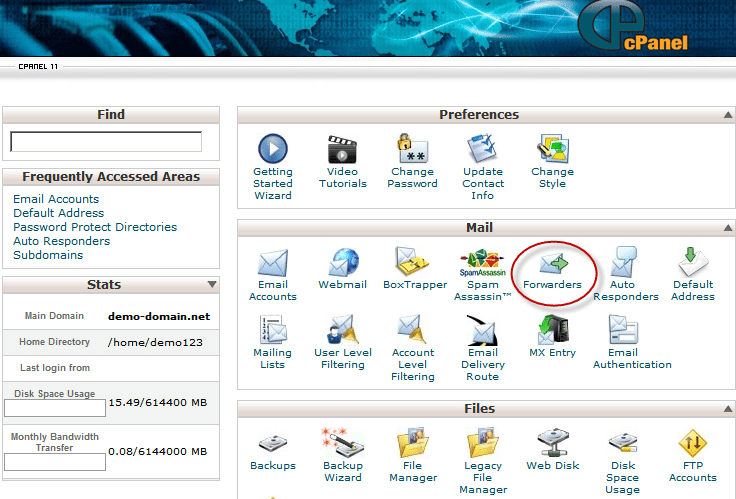Click the 15.49/614400 MB value

tap(158, 403)
